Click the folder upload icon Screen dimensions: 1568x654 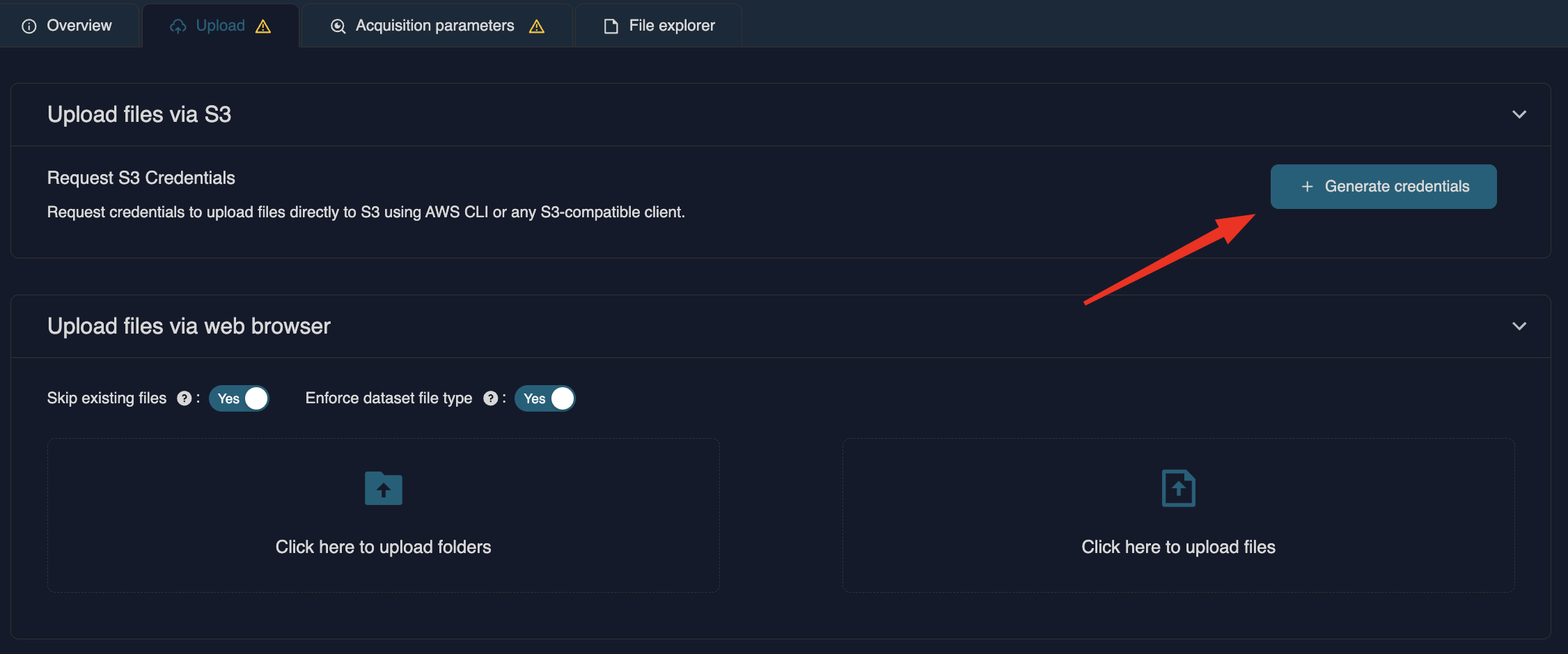383,488
